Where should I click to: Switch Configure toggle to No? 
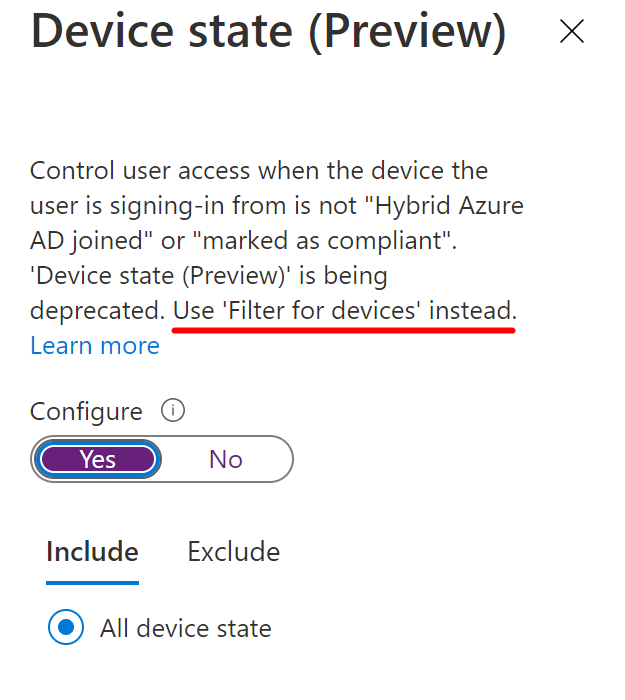226,459
